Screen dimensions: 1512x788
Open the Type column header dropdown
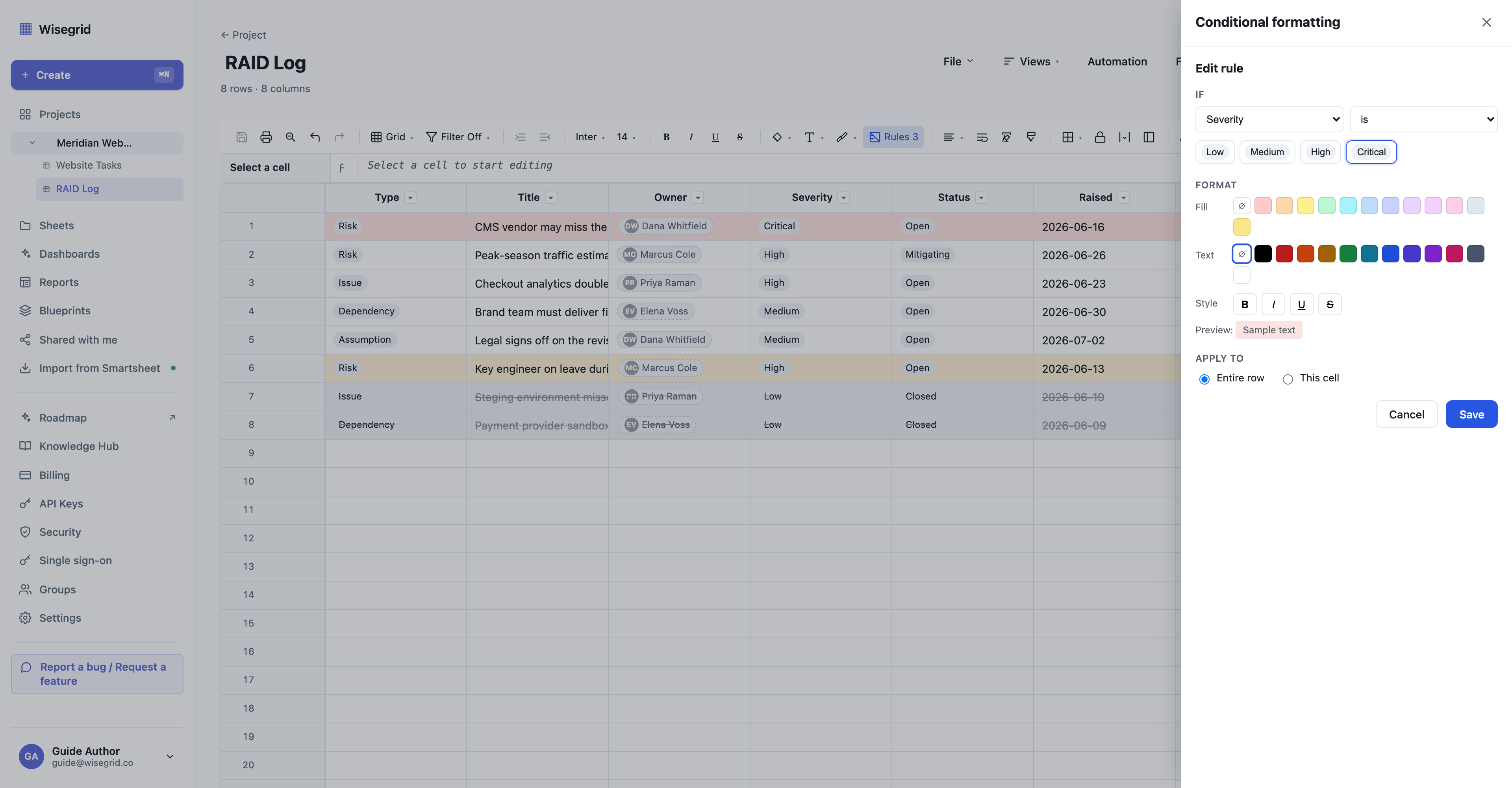point(410,198)
